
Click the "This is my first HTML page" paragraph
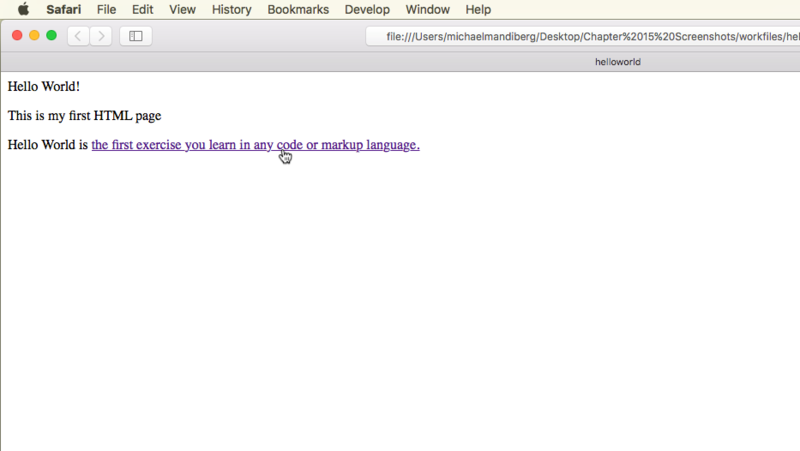[84, 116]
